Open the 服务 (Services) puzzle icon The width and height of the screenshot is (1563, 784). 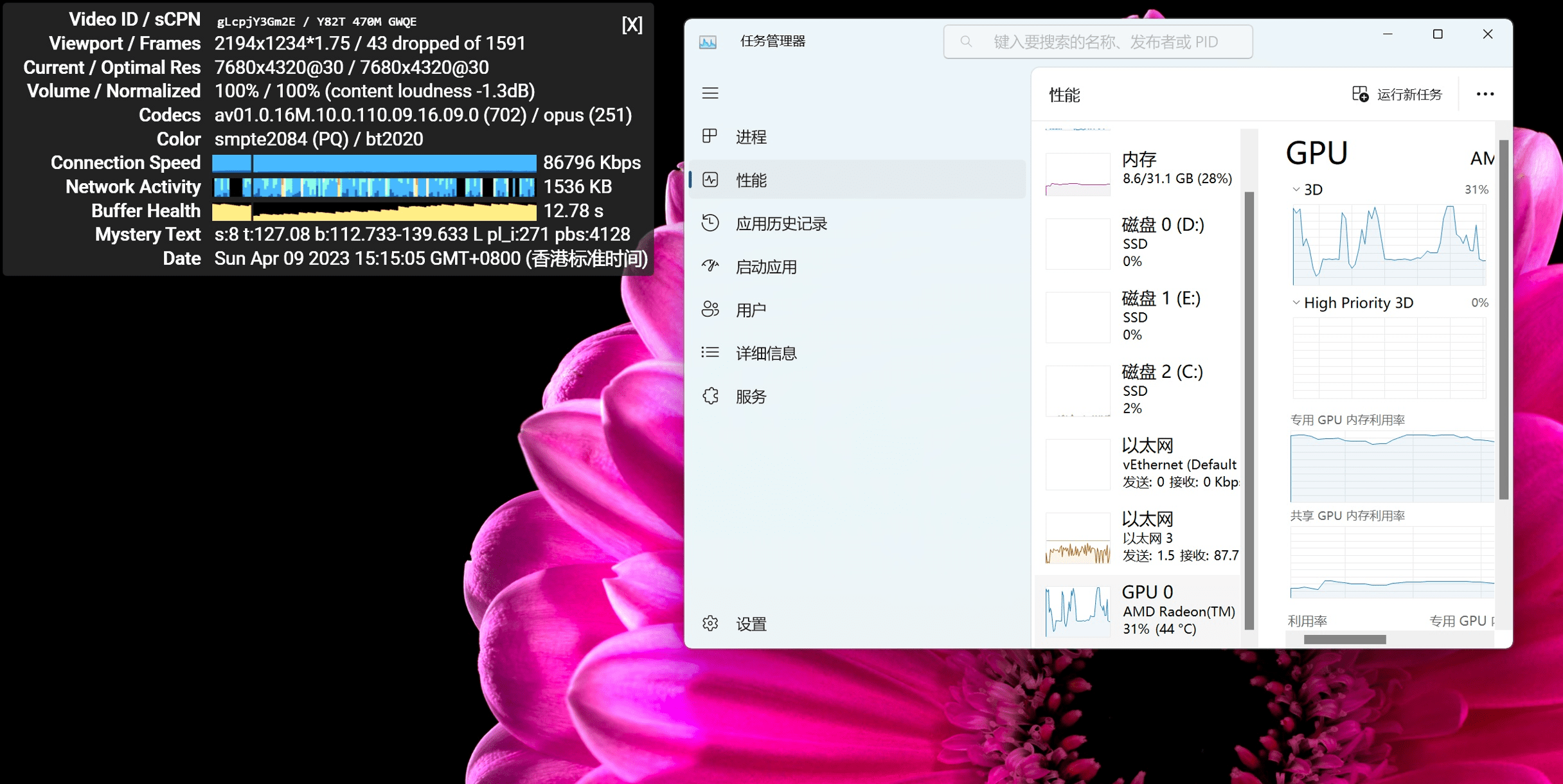710,396
